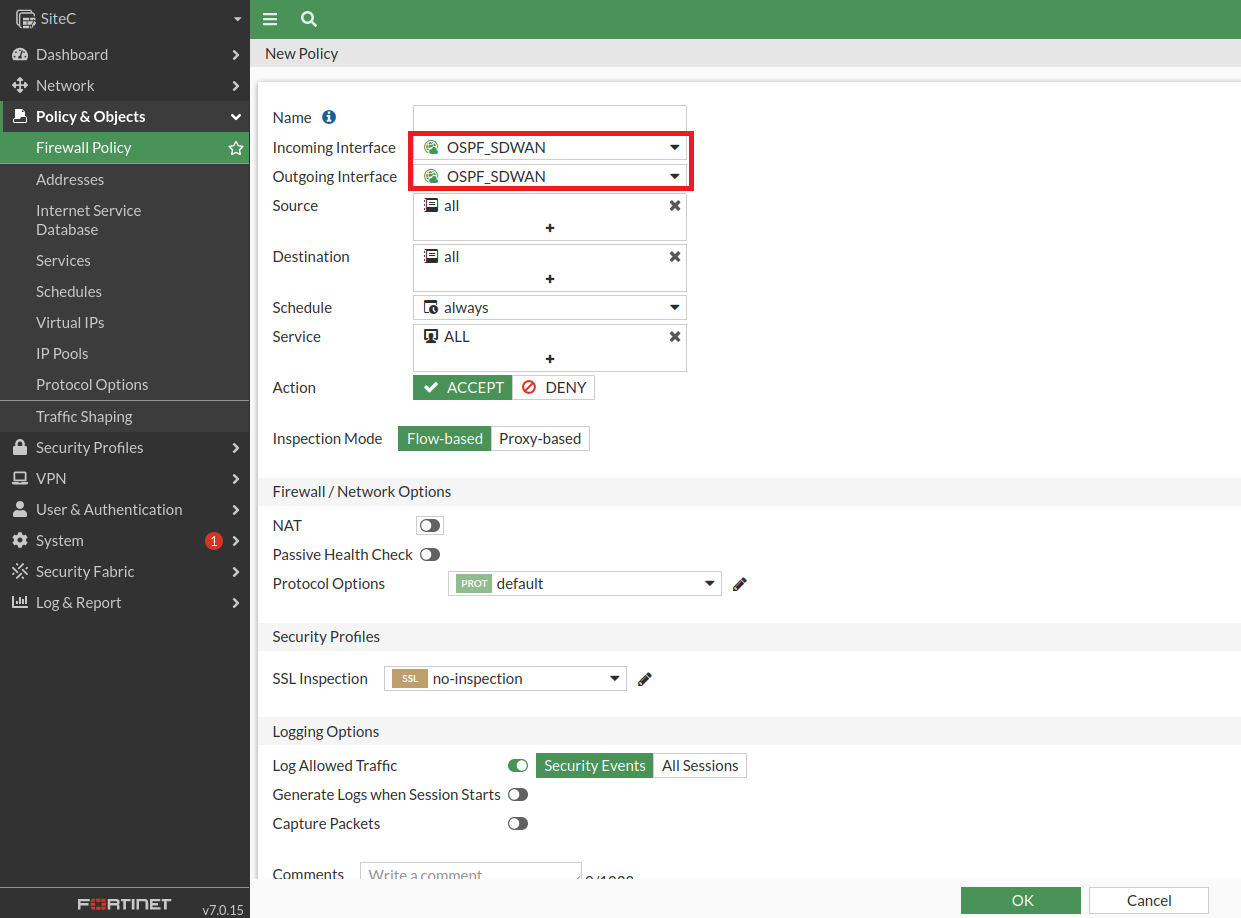Open the Protocol Options dropdown
The image size is (1241, 918).
pos(585,583)
